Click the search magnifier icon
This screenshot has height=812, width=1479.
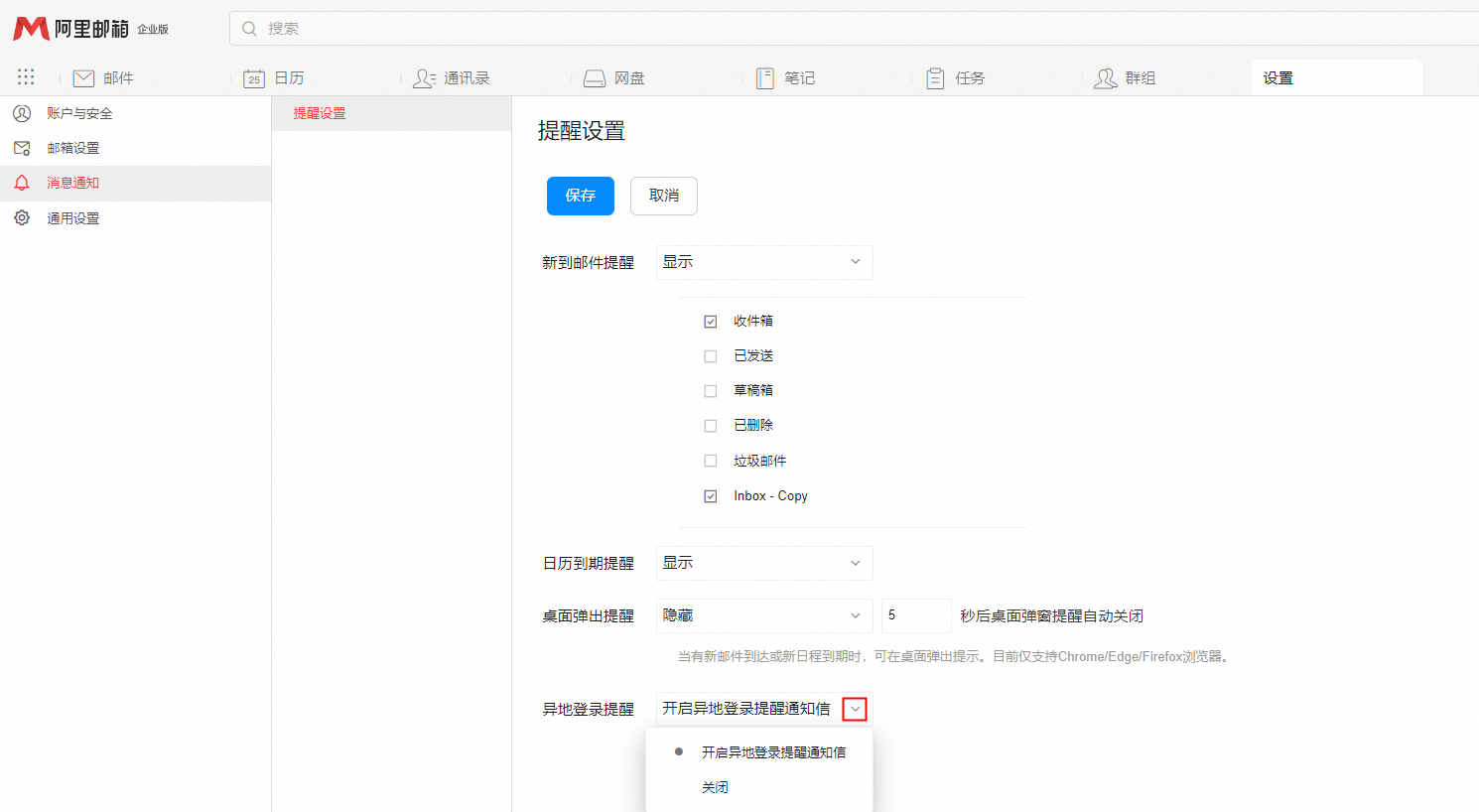[x=250, y=29]
